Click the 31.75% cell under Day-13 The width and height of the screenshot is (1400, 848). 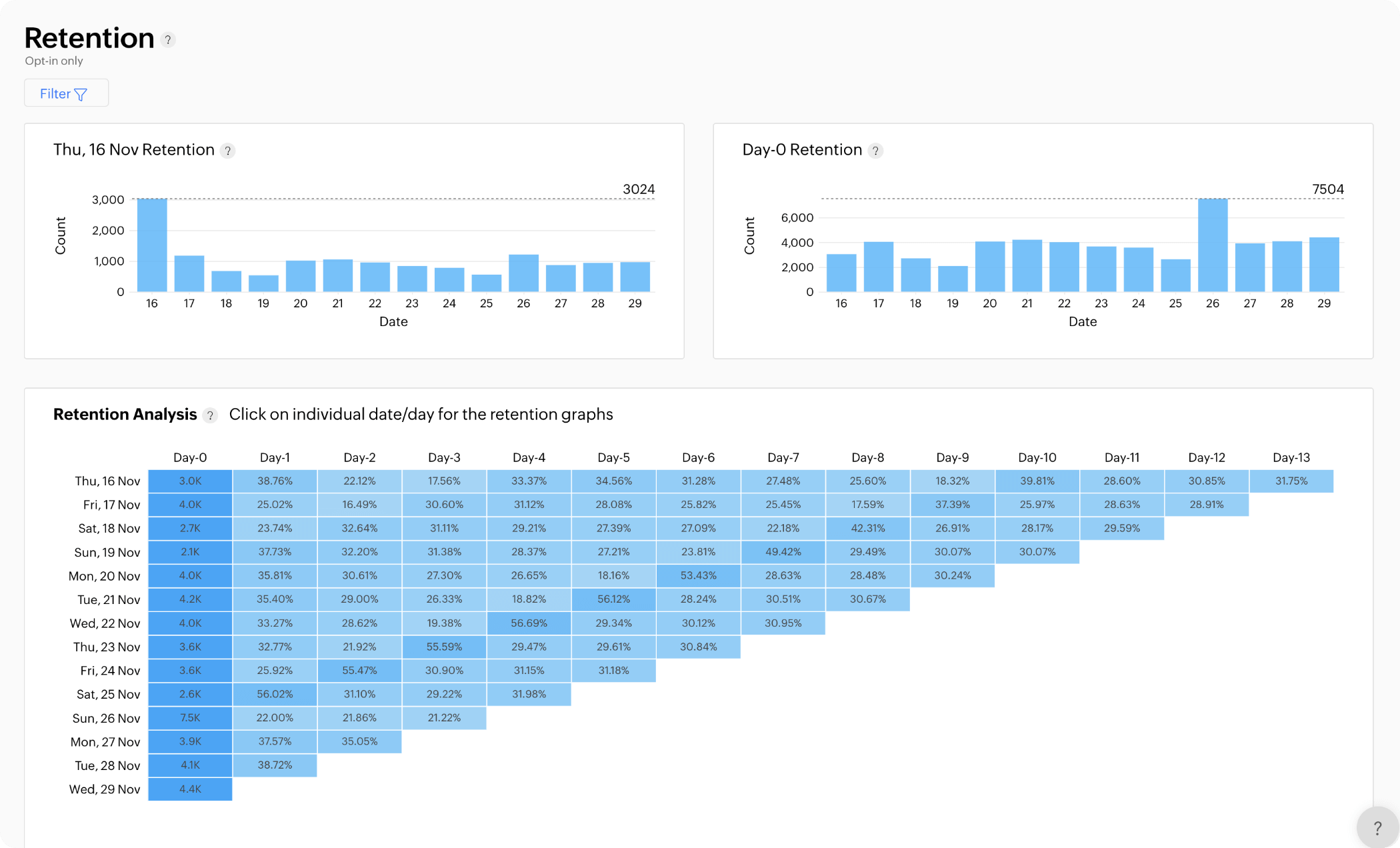pyautogui.click(x=1291, y=481)
